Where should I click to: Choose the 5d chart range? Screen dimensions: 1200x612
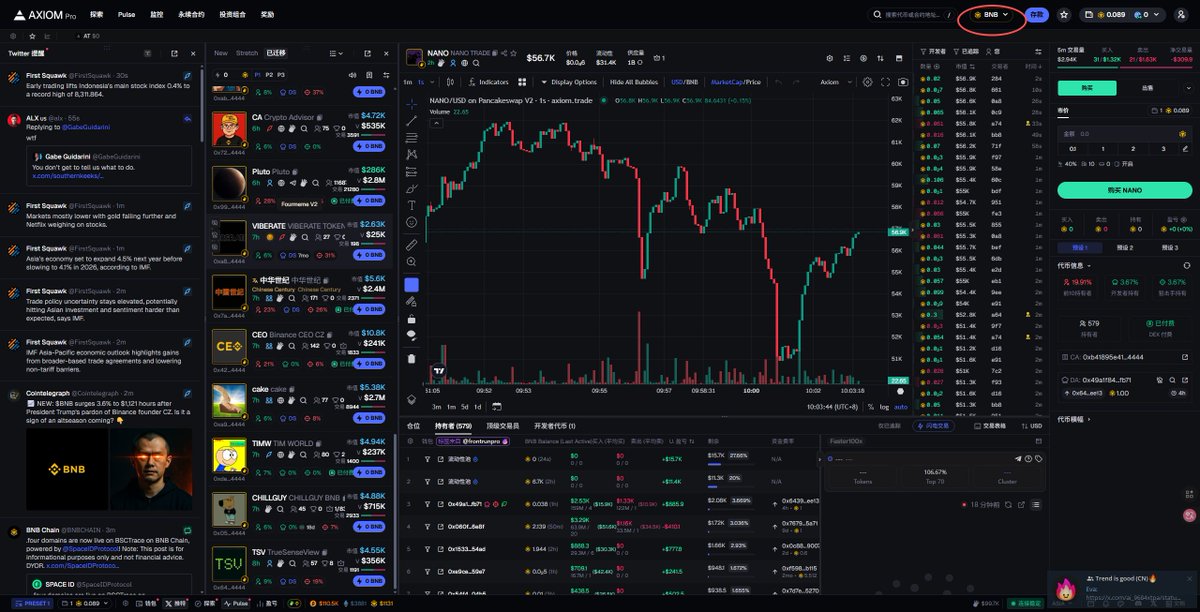[x=464, y=407]
